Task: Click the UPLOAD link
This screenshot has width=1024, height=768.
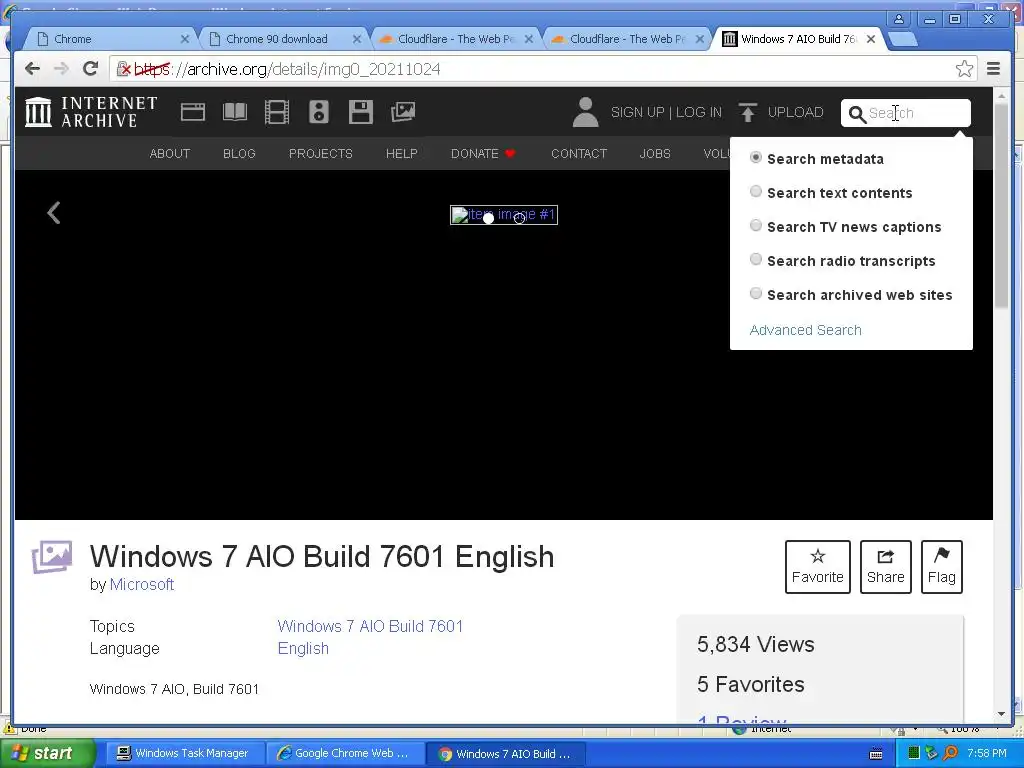Action: pyautogui.click(x=795, y=112)
